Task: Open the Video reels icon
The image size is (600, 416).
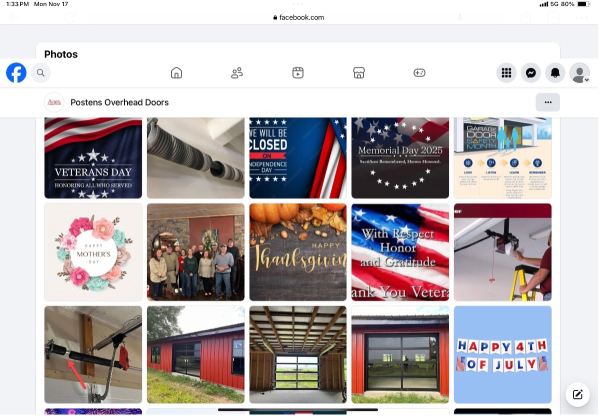Action: click(298, 73)
